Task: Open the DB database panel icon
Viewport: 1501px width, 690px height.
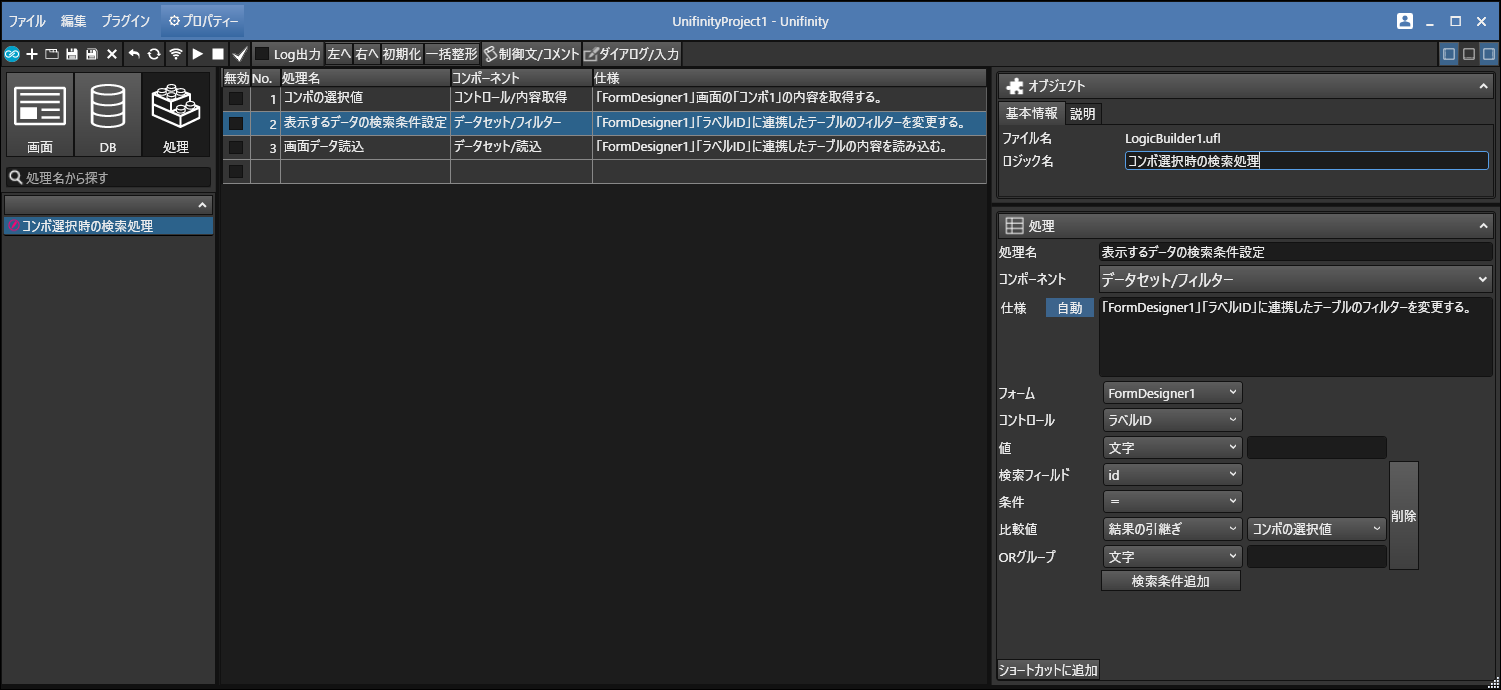Action: tap(107, 114)
